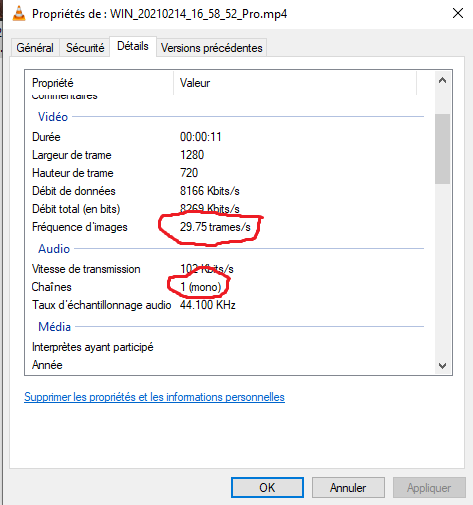Select the Détails tab

tap(133, 46)
